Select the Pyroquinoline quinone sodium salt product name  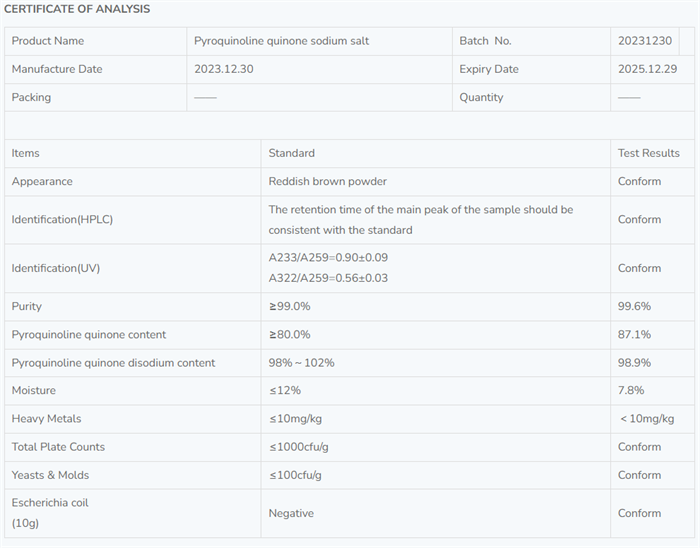(281, 41)
